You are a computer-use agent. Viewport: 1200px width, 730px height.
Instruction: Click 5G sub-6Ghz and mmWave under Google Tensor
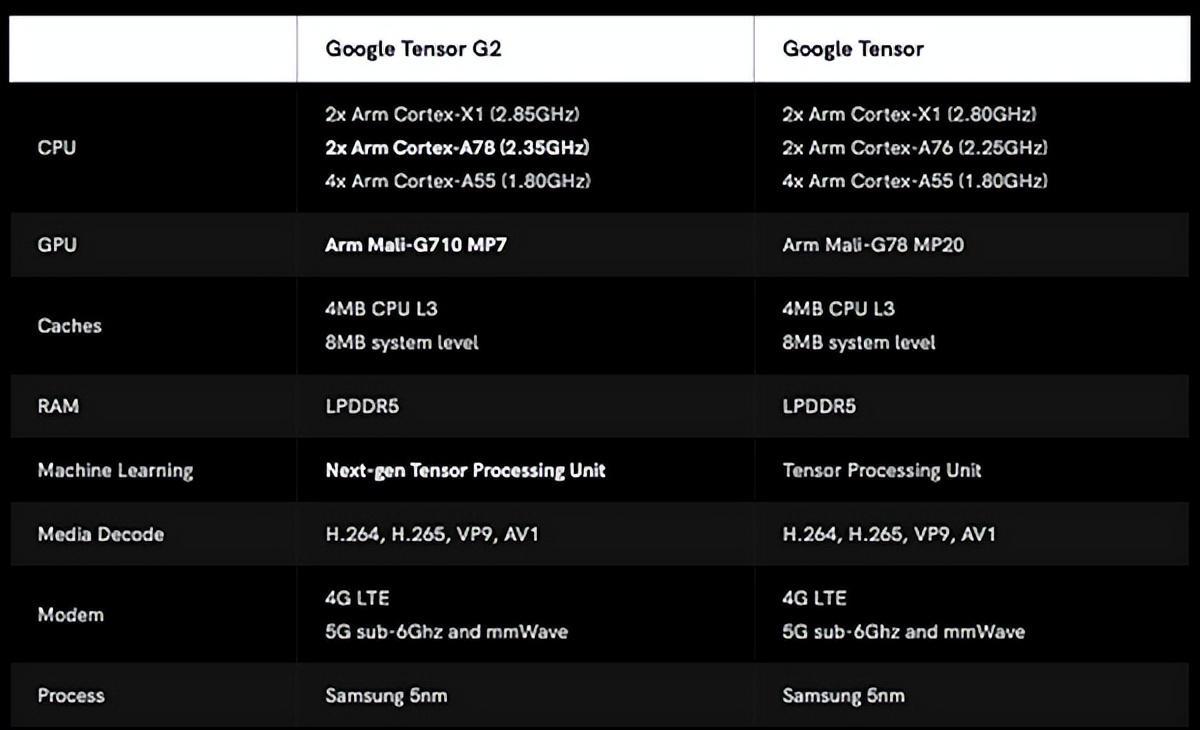pyautogui.click(x=903, y=632)
